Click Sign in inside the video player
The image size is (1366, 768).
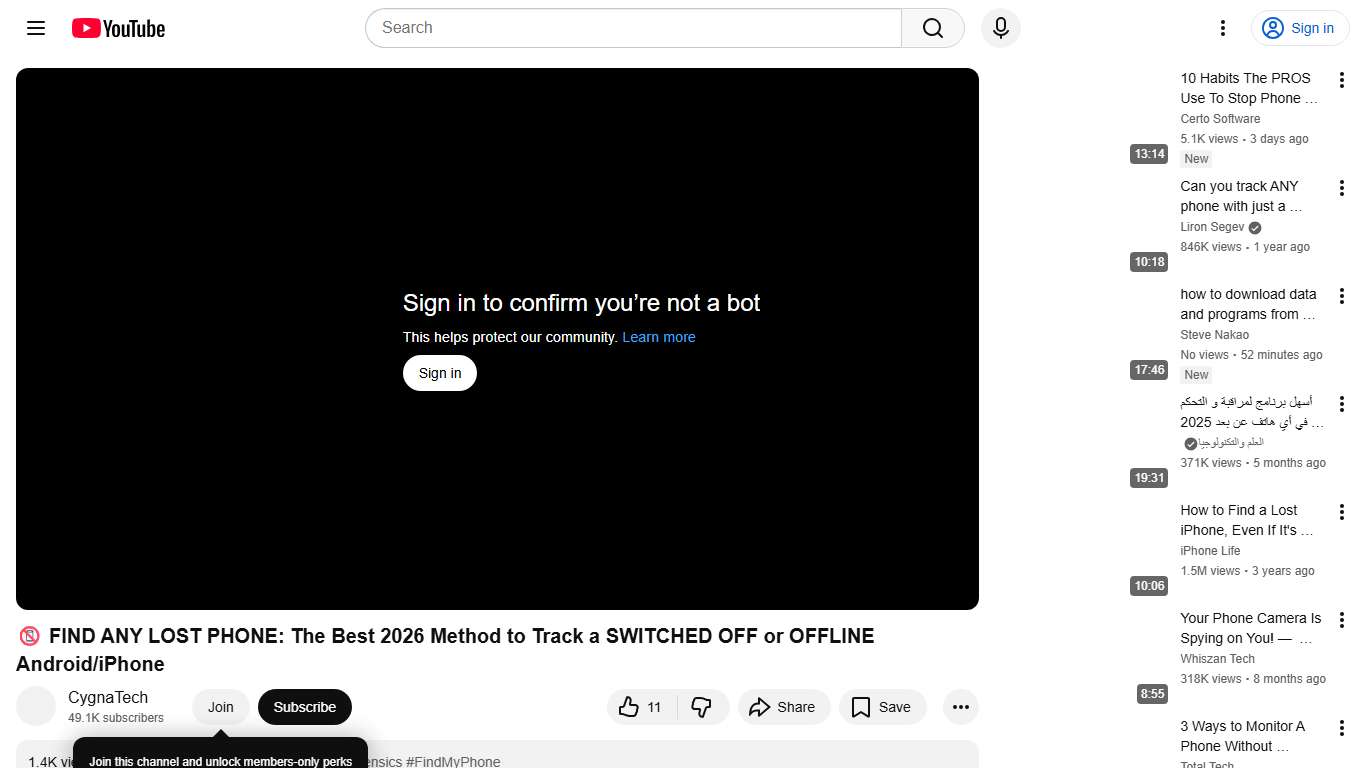(x=439, y=372)
